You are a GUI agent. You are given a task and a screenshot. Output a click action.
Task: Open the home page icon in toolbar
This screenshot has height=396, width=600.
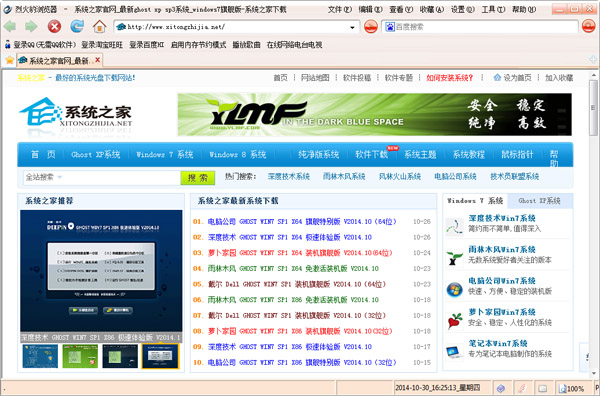[99, 26]
